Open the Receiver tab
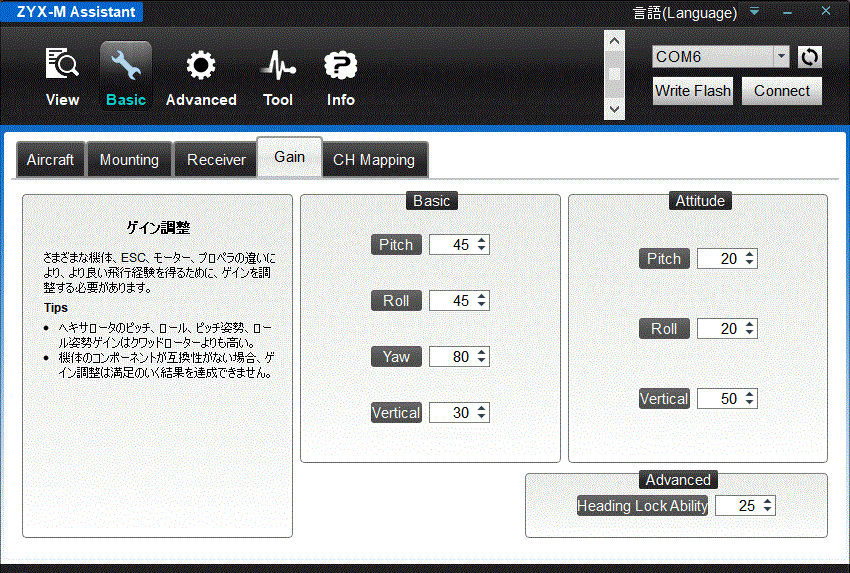Image resolution: width=850 pixels, height=573 pixels. click(x=216, y=160)
